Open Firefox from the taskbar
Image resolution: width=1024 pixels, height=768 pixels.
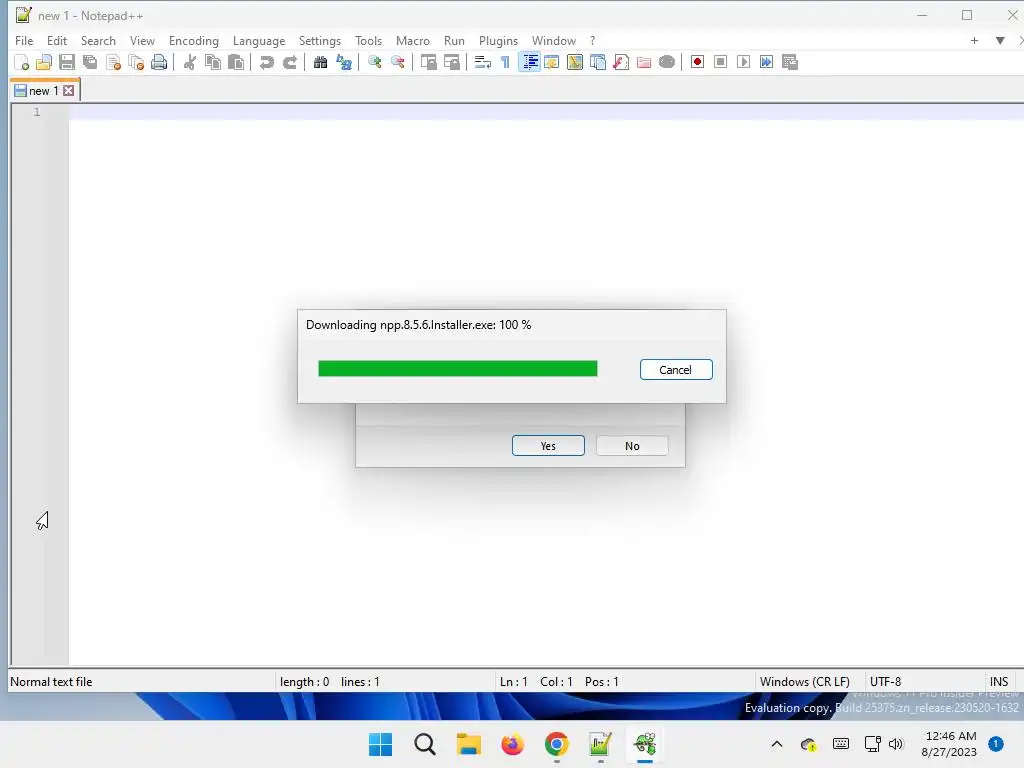point(513,744)
